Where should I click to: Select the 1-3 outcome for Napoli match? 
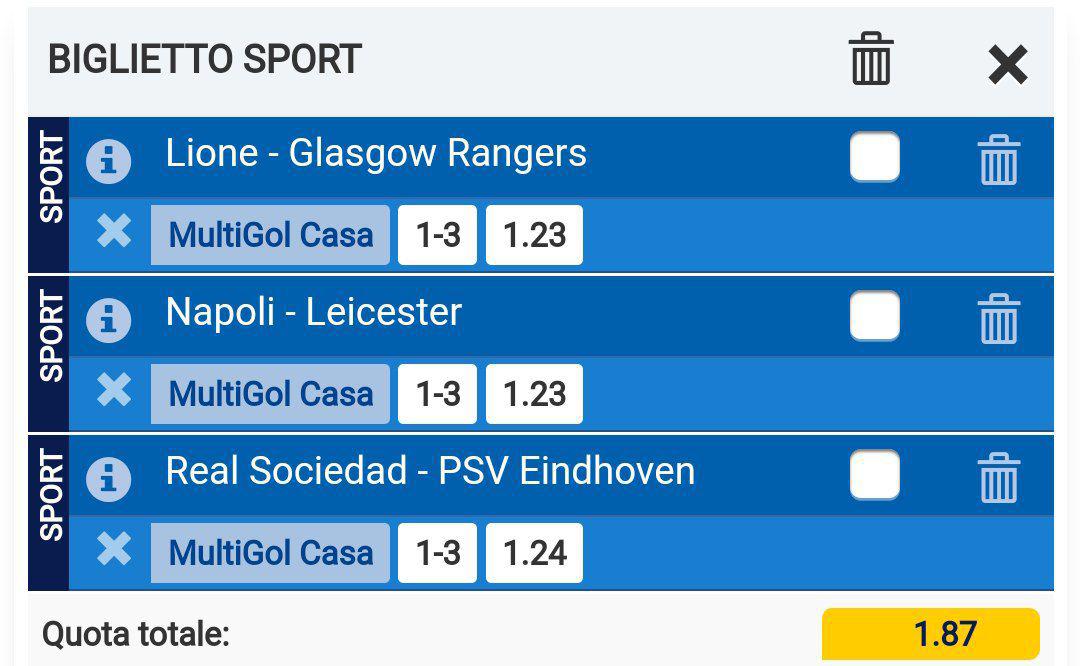(438, 394)
